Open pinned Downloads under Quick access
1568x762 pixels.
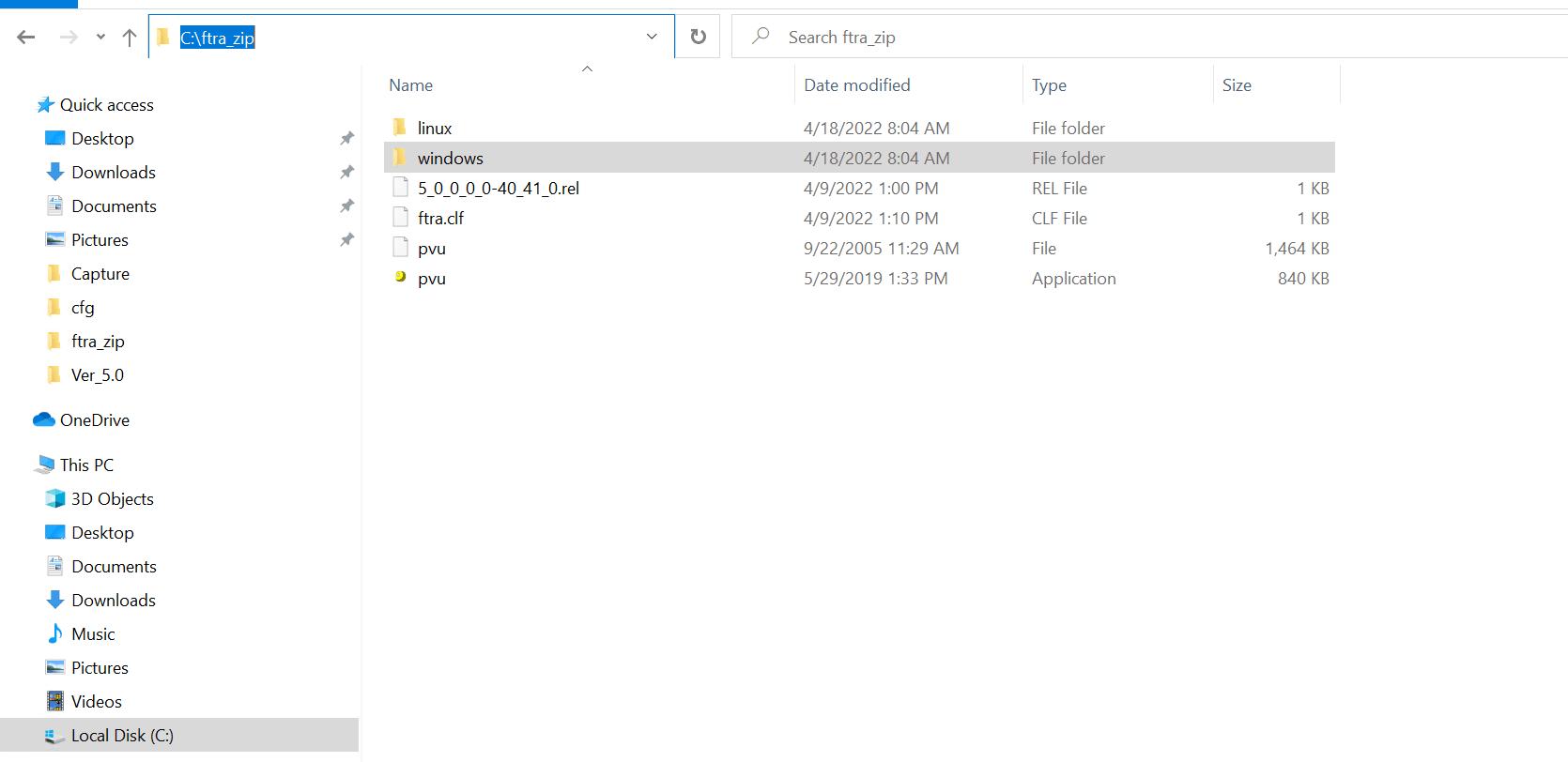[x=114, y=173]
